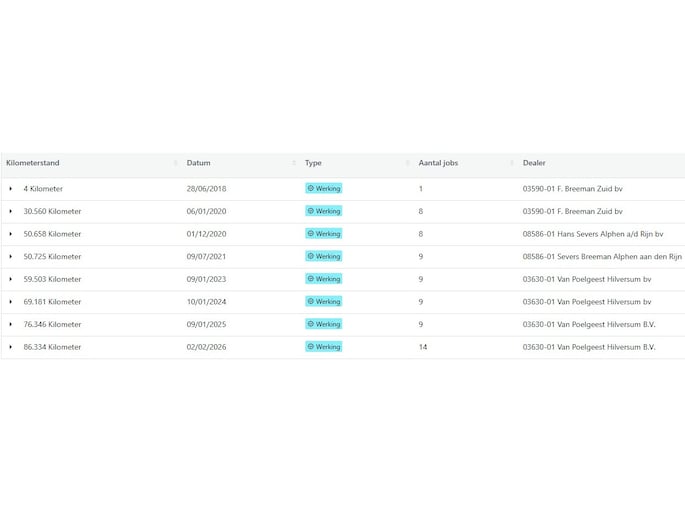Click the sort icon in Aantal jobs column
The height and width of the screenshot is (514, 685).
[x=512, y=163]
